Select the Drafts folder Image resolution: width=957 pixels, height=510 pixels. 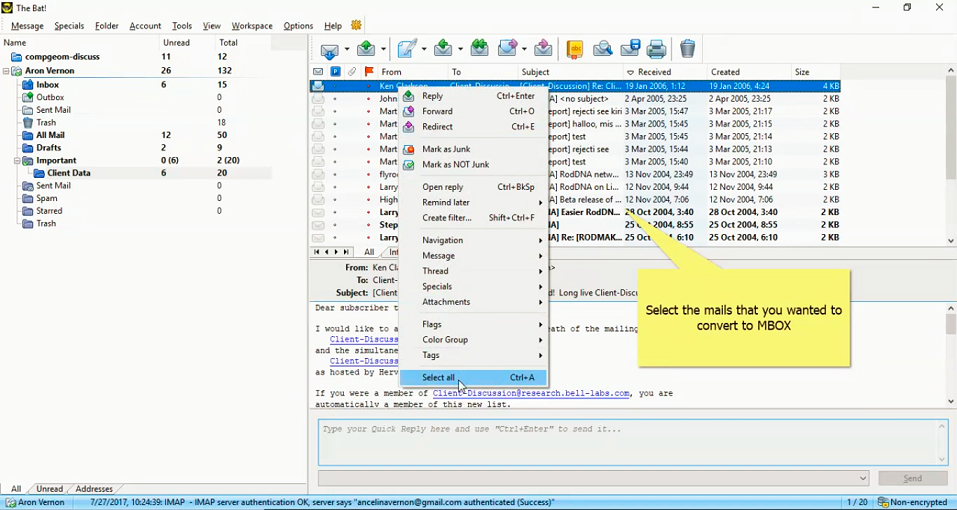[x=48, y=148]
